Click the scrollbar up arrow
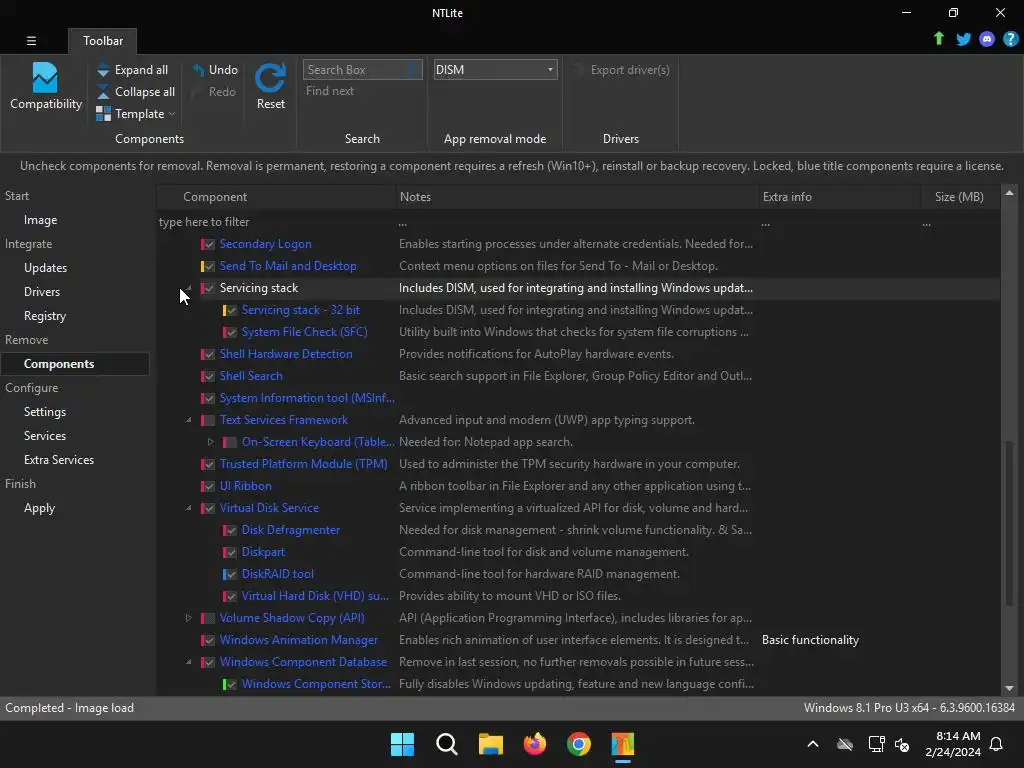The image size is (1024, 768). (1009, 193)
